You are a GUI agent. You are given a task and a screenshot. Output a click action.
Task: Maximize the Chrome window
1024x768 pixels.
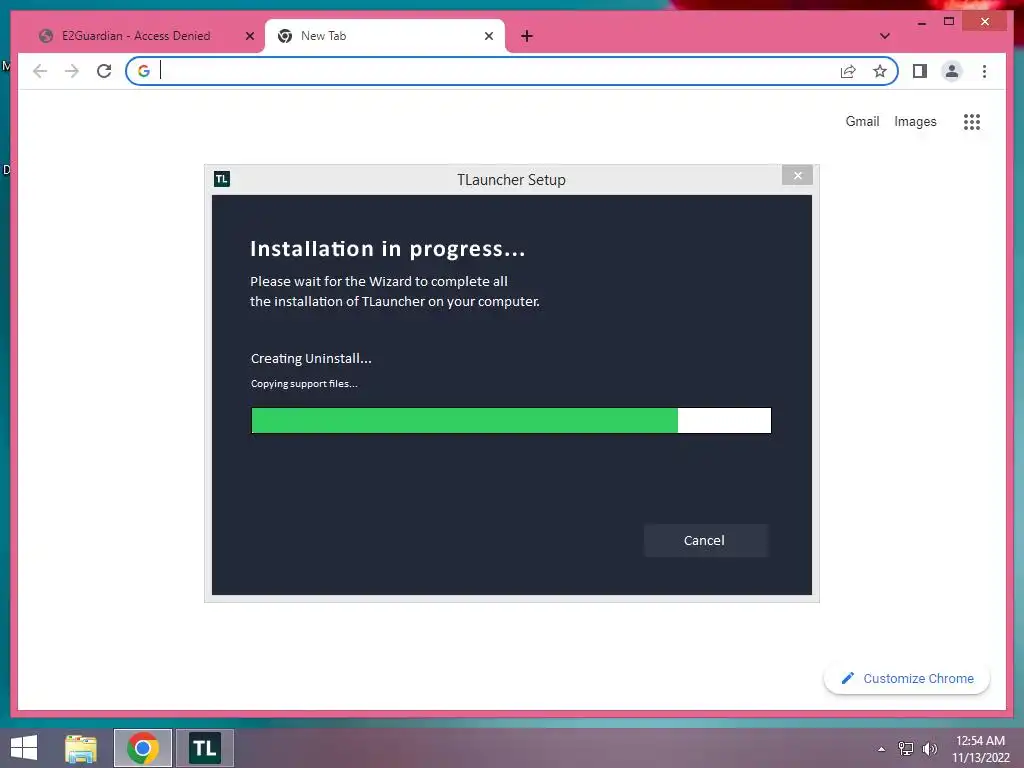949,22
